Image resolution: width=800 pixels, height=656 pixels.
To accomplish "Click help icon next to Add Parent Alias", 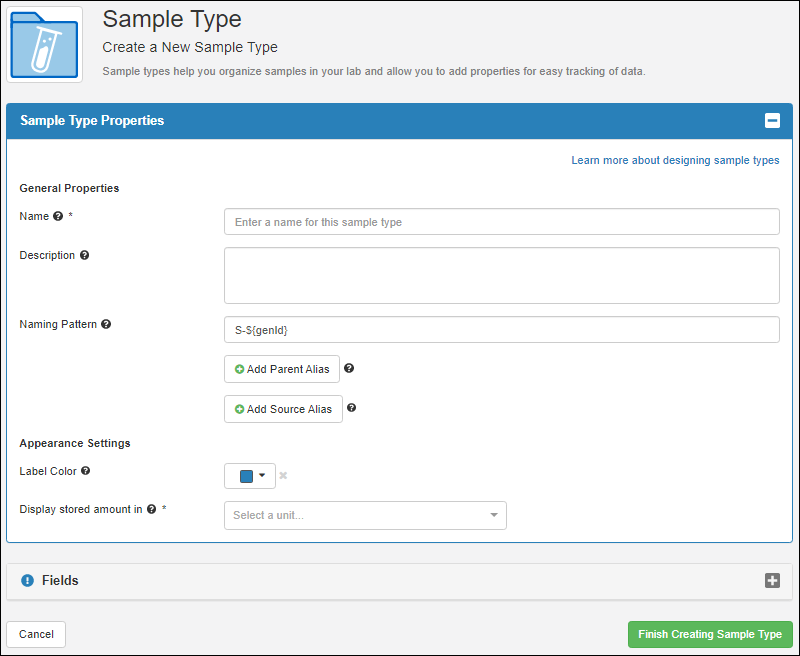I will [349, 368].
